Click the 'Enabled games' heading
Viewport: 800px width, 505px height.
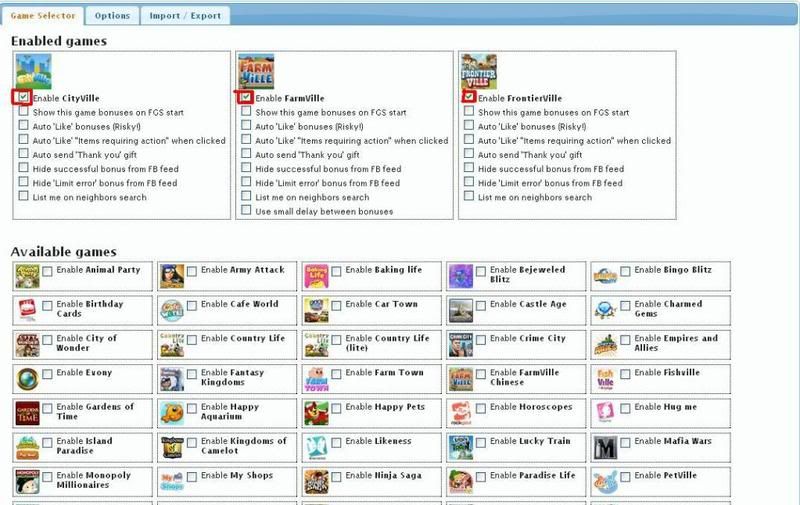(59, 41)
